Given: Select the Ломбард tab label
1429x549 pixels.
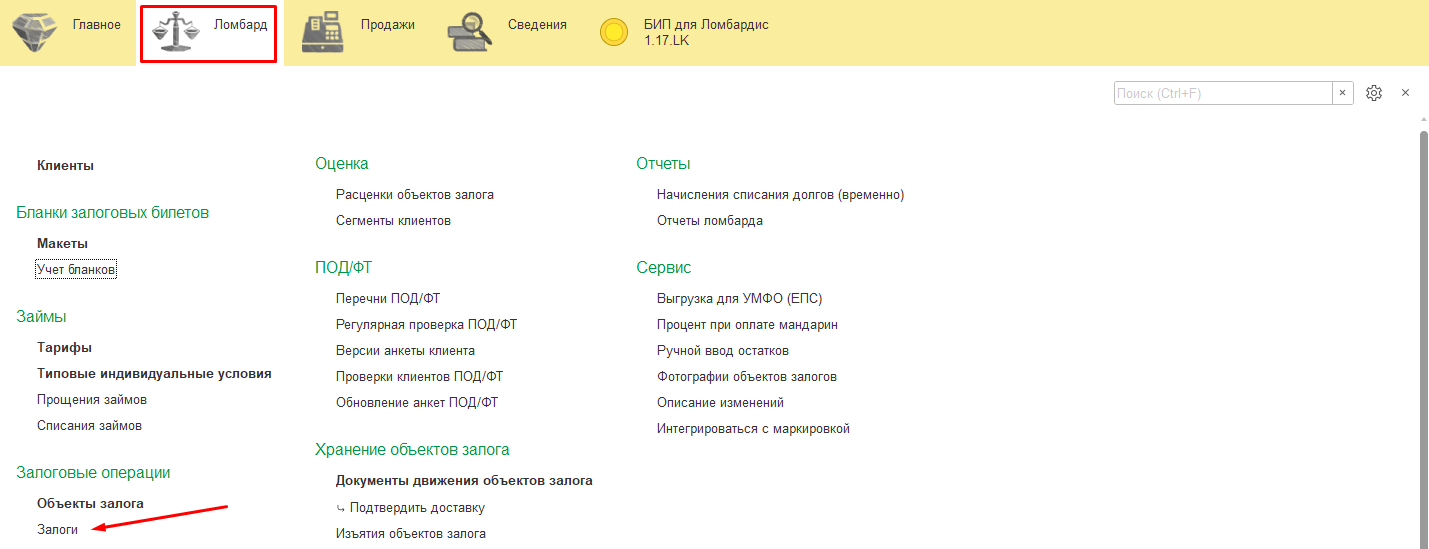Looking at the screenshot, I should coord(241,24).
